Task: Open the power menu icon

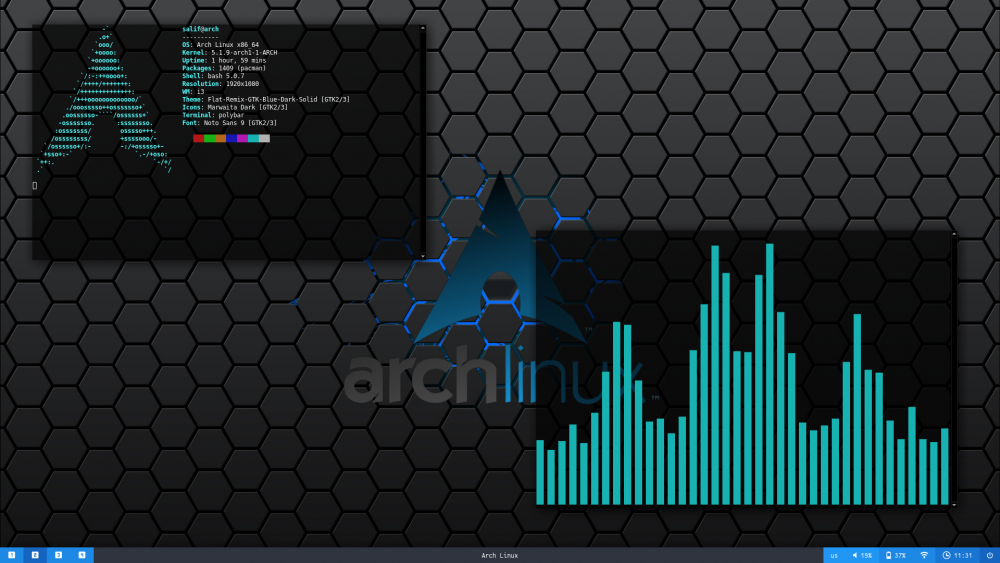Action: click(990, 555)
